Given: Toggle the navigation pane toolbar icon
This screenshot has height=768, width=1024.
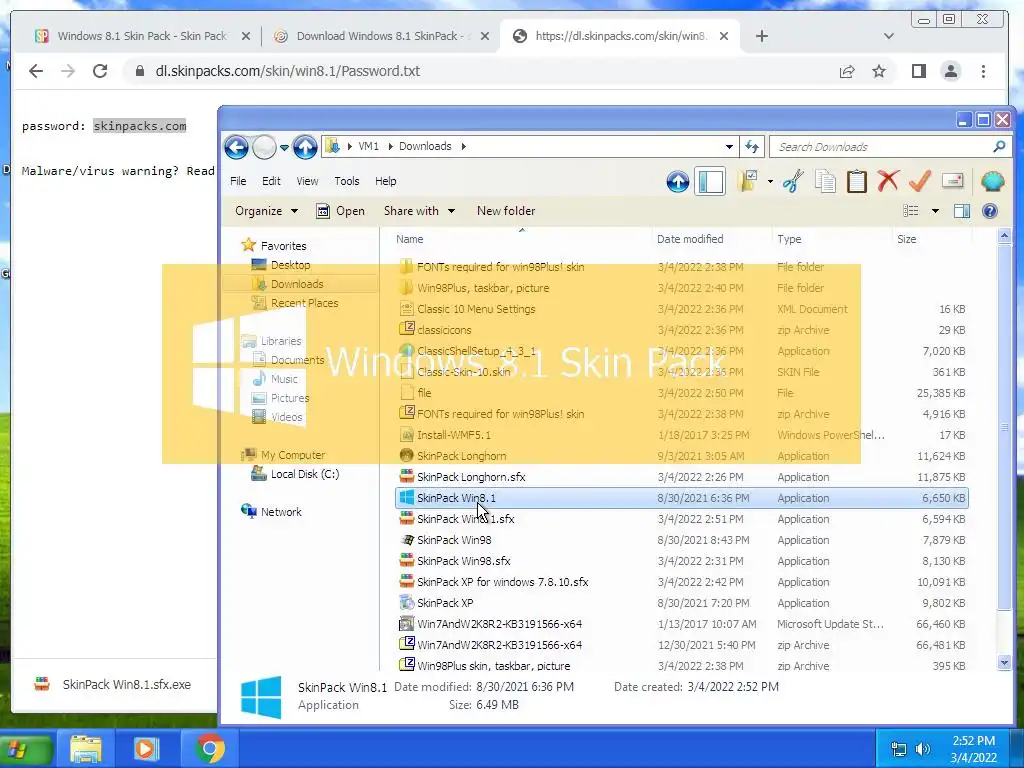Looking at the screenshot, I should (x=711, y=182).
